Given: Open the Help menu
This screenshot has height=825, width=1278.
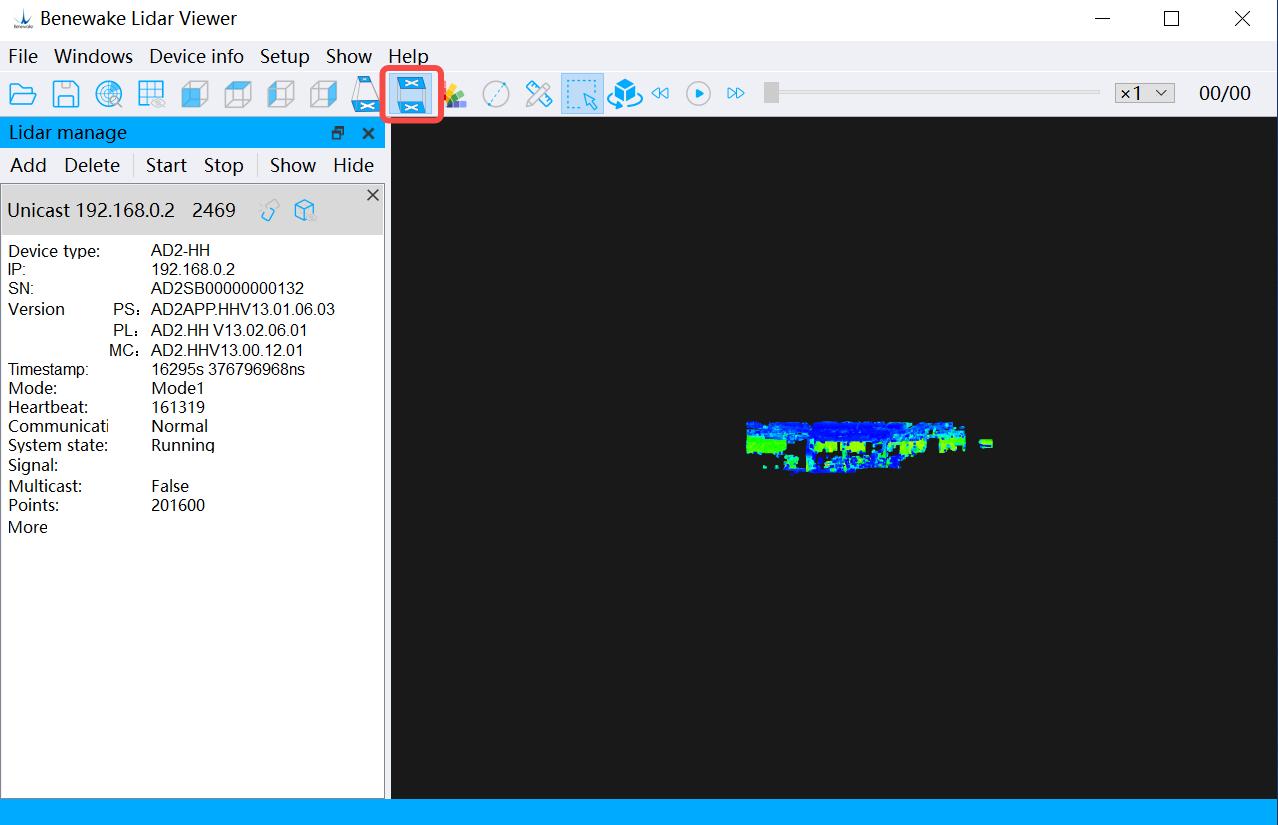Looking at the screenshot, I should tap(408, 56).
